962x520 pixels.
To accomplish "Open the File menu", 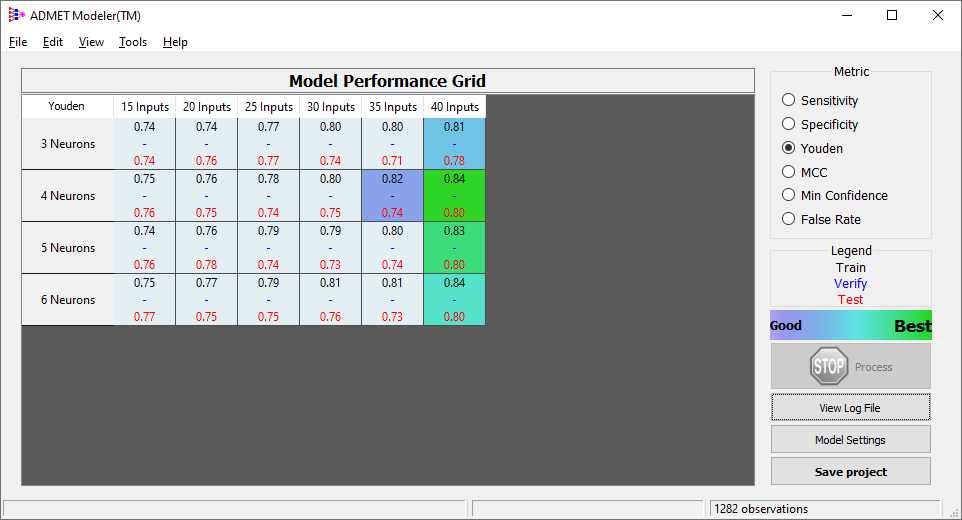I will [18, 42].
